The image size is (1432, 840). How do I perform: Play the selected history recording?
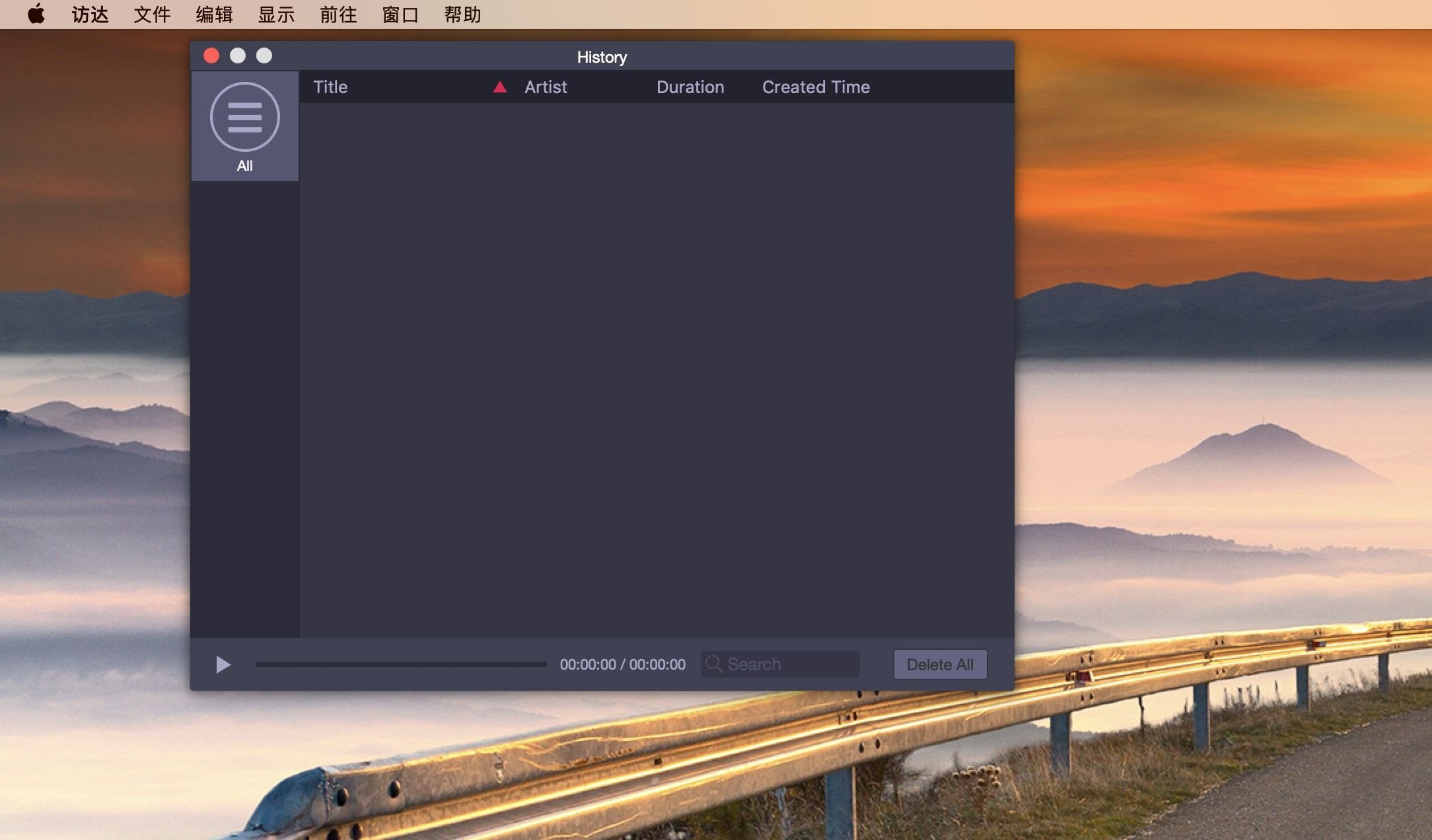(x=223, y=664)
